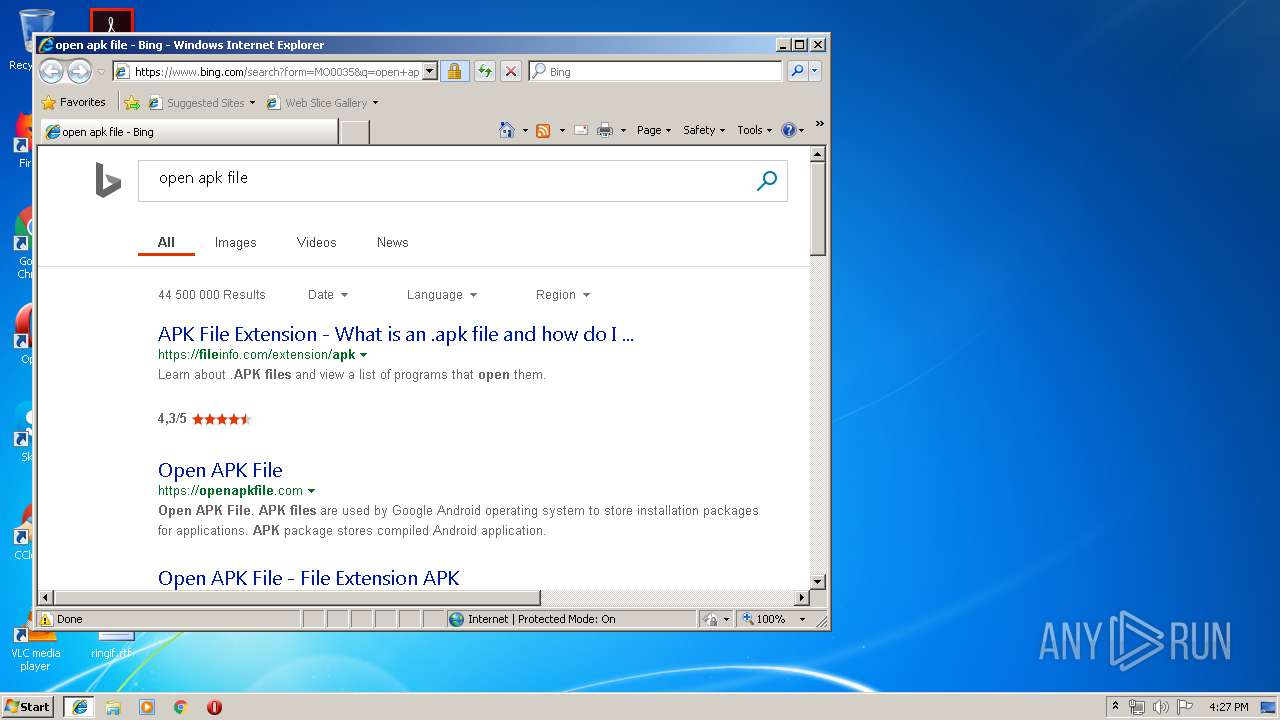Open the 'APK File Extension - What is' result
Viewport: 1280px width, 720px height.
point(396,334)
